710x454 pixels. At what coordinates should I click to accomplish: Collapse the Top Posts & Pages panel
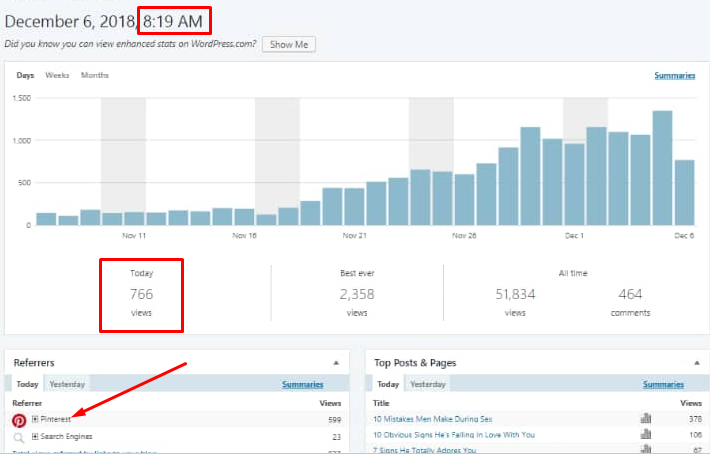tap(696, 363)
